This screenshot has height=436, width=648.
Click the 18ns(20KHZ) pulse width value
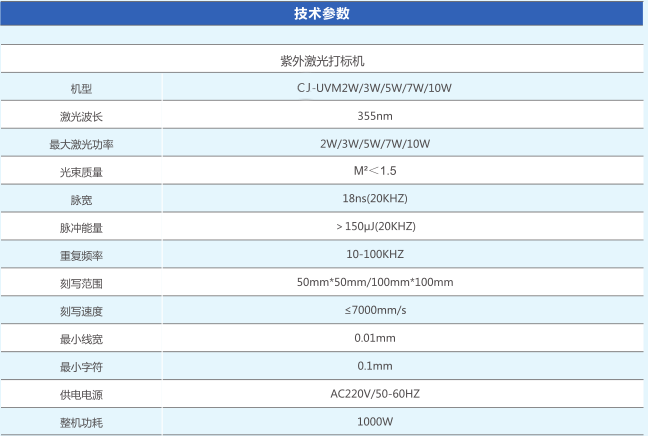click(x=375, y=198)
